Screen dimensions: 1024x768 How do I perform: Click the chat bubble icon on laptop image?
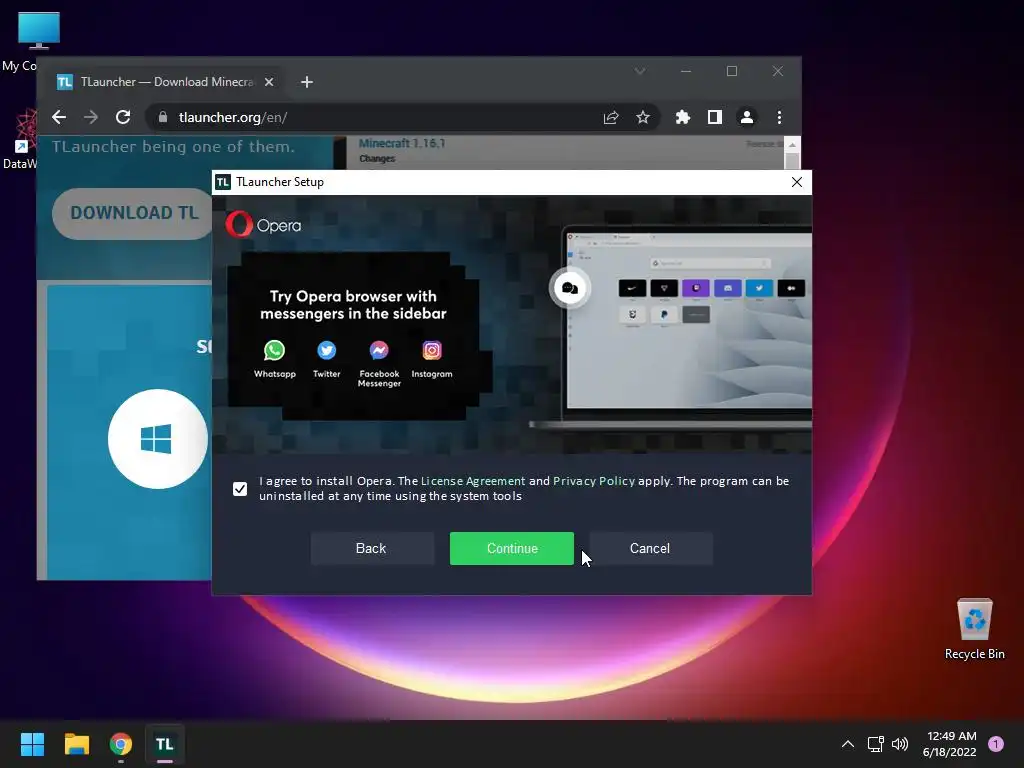569,288
